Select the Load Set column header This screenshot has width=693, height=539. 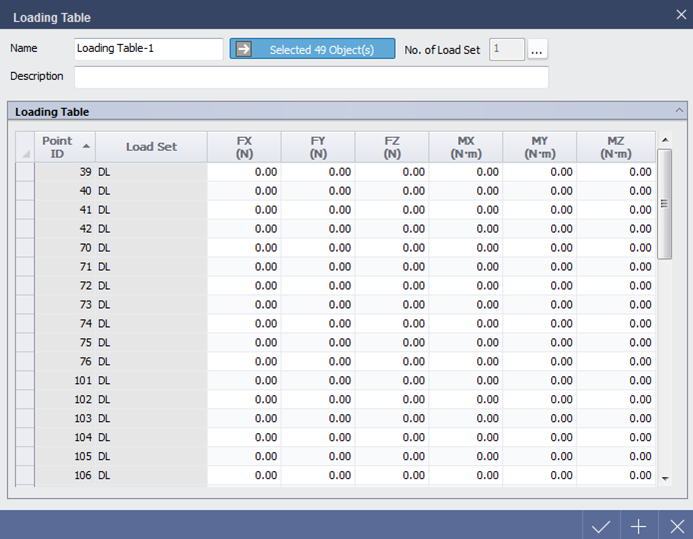click(151, 147)
